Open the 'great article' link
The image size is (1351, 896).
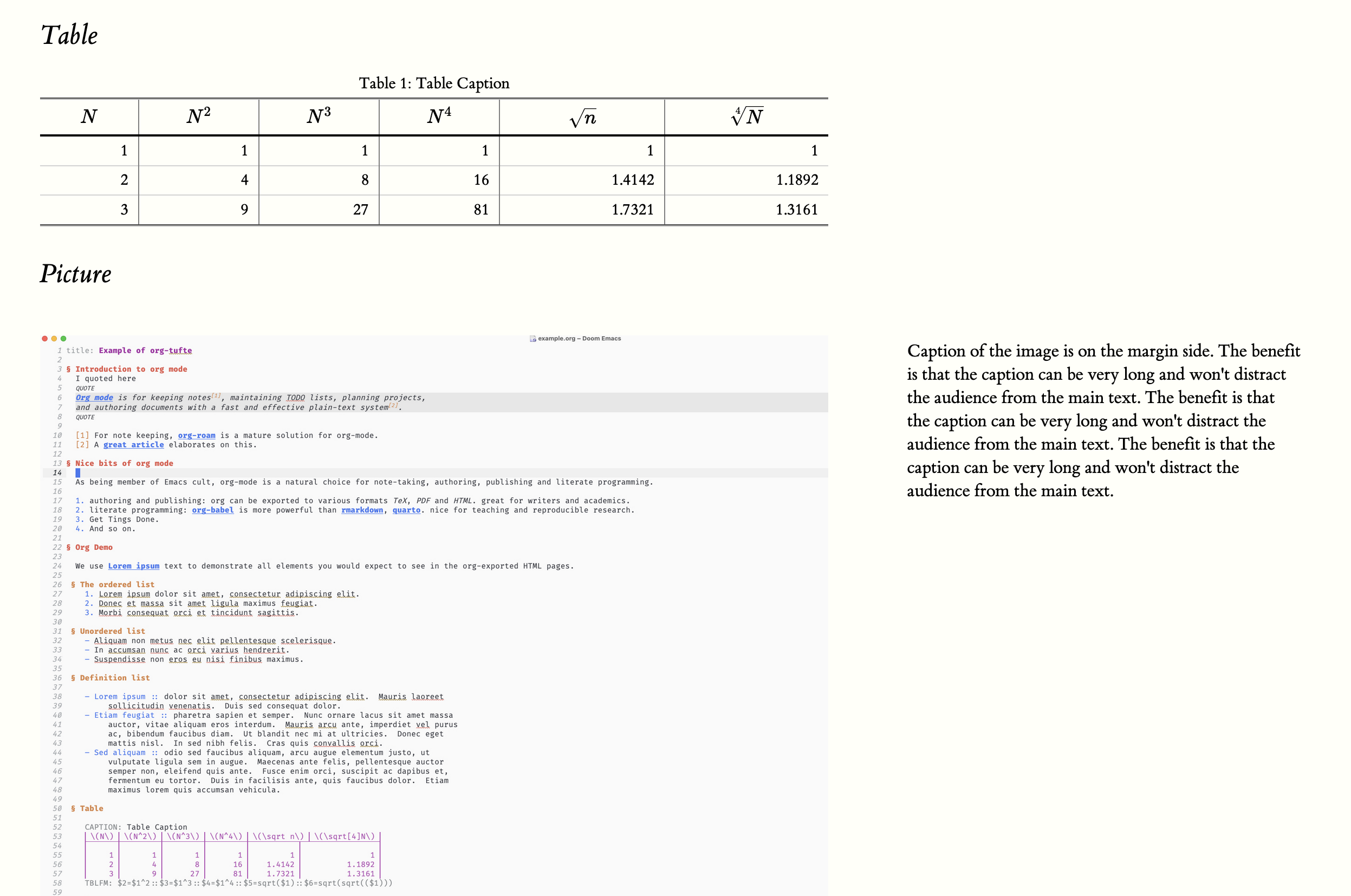tap(134, 445)
